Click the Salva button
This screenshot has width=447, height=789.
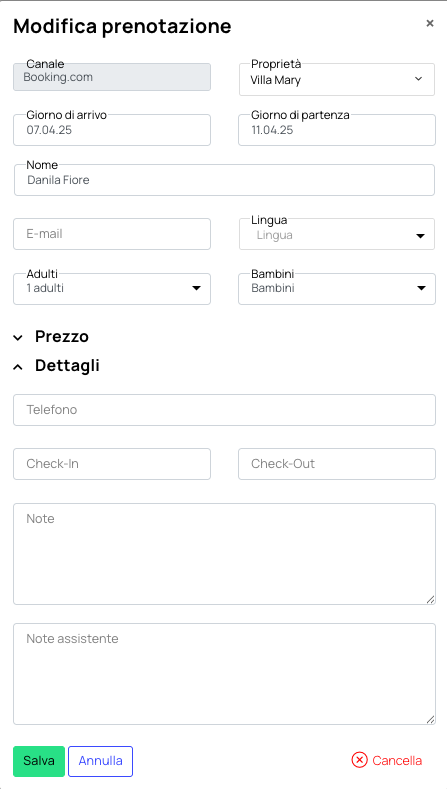[39, 761]
